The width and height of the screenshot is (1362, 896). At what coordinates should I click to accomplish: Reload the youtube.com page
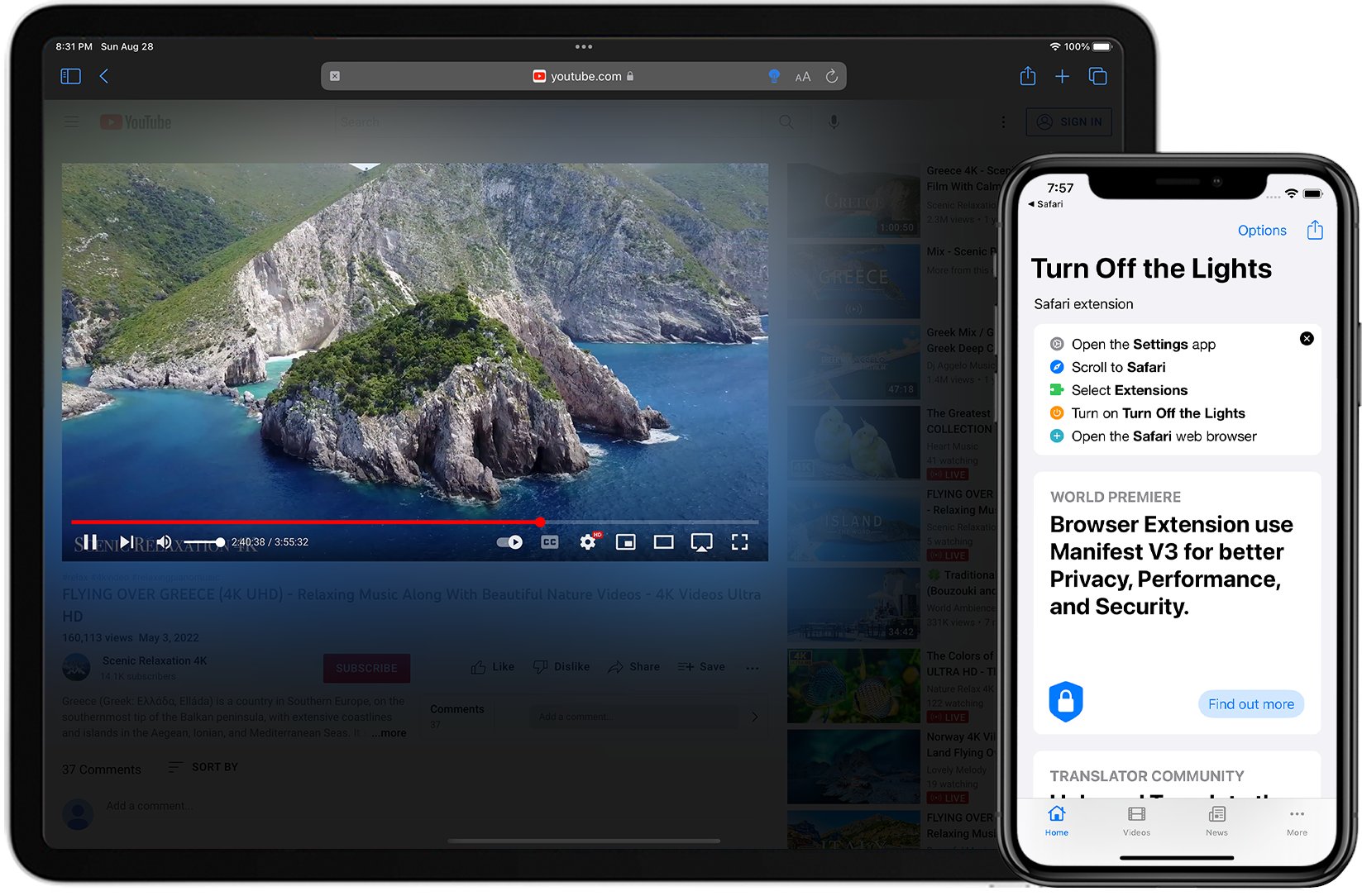(x=832, y=76)
